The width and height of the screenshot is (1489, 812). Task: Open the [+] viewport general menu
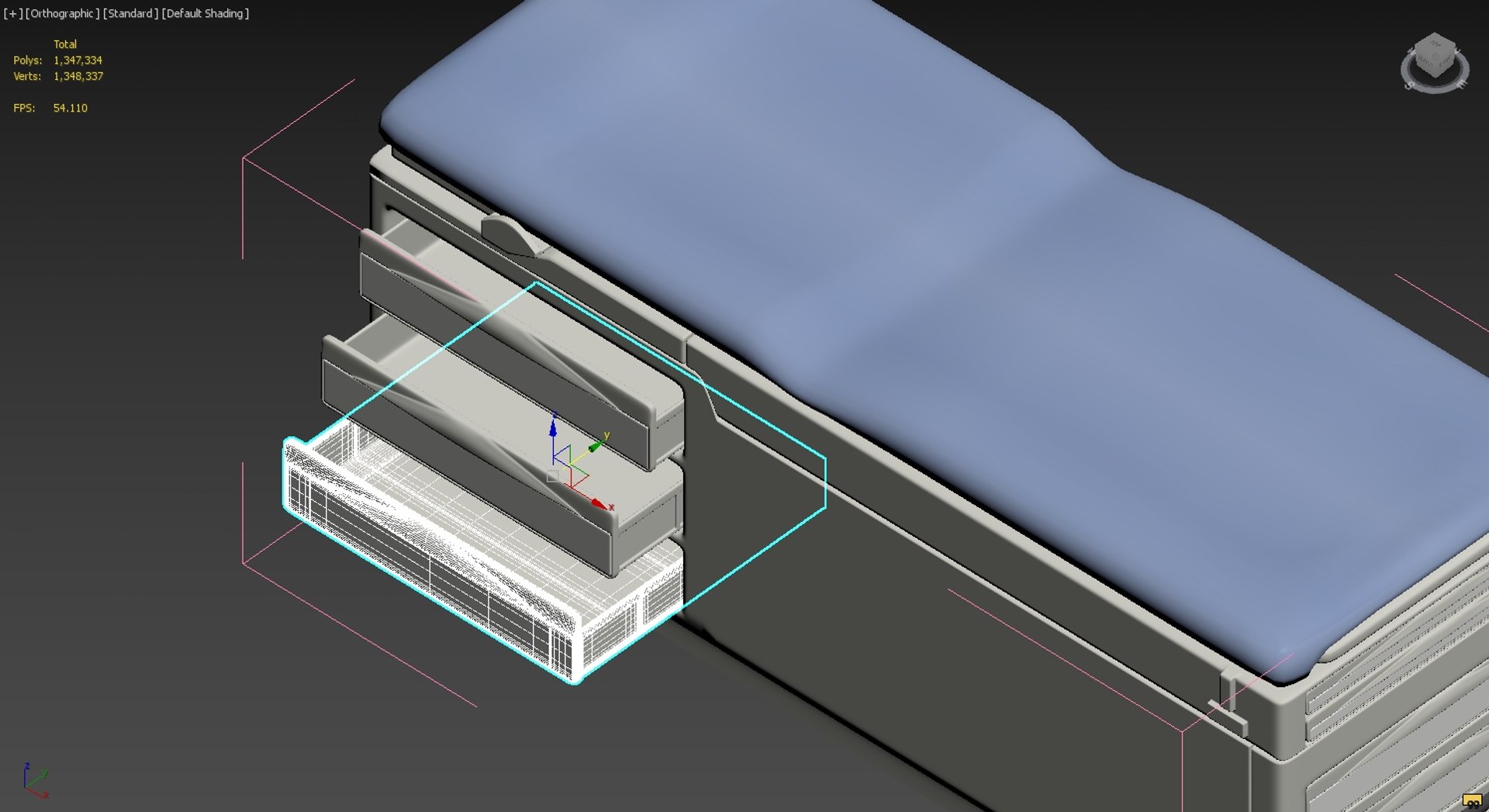pos(12,13)
